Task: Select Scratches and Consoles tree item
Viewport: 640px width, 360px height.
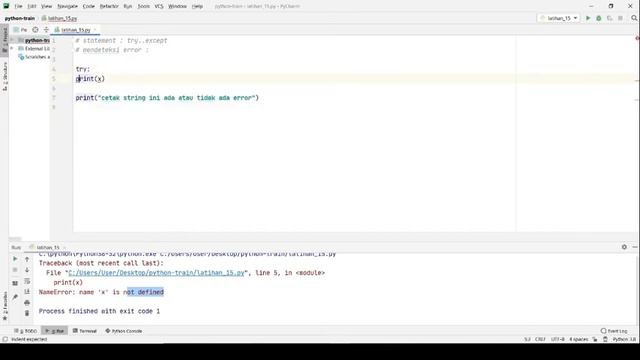Action: [35, 57]
